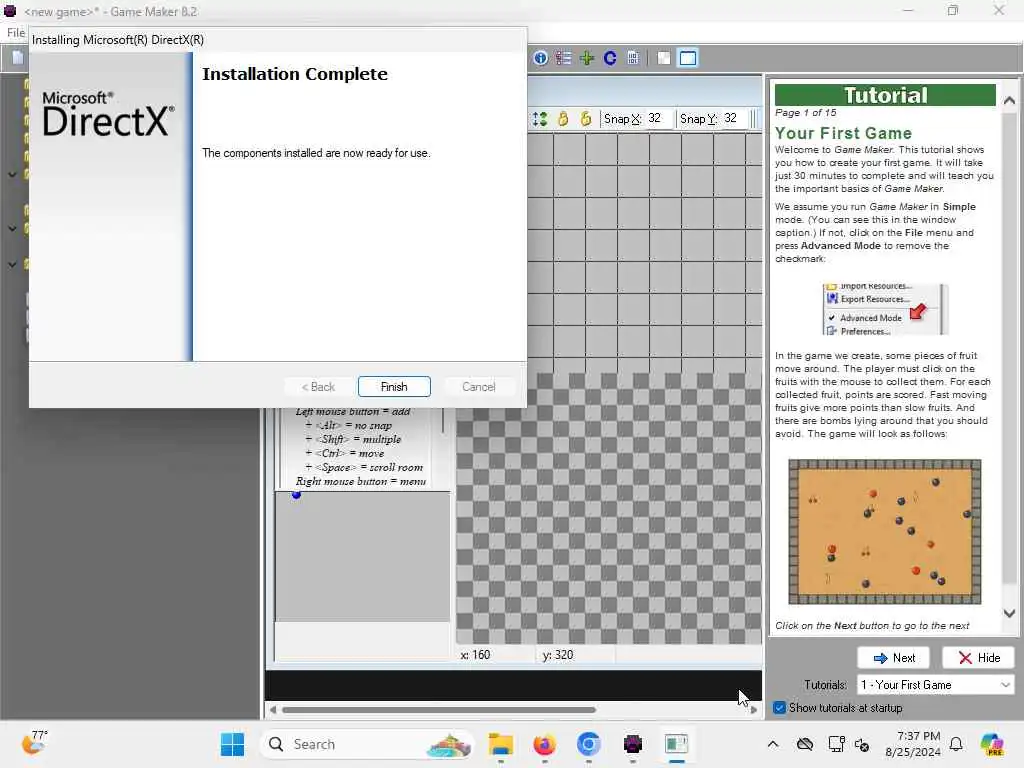Click the taskbar Search box
Image resolution: width=1024 pixels, height=768 pixels.
click(x=367, y=744)
